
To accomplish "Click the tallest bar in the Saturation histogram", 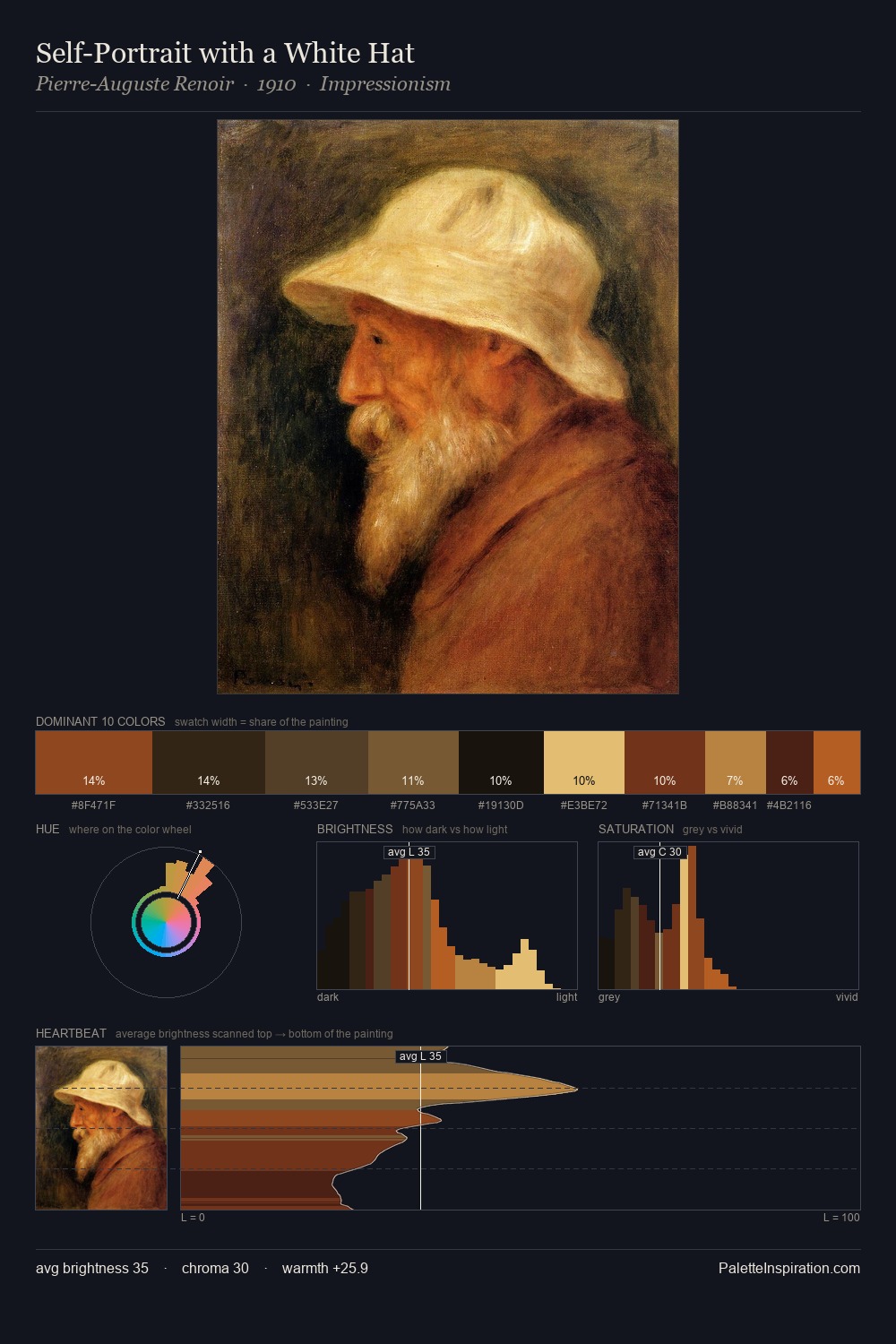I will tap(693, 918).
